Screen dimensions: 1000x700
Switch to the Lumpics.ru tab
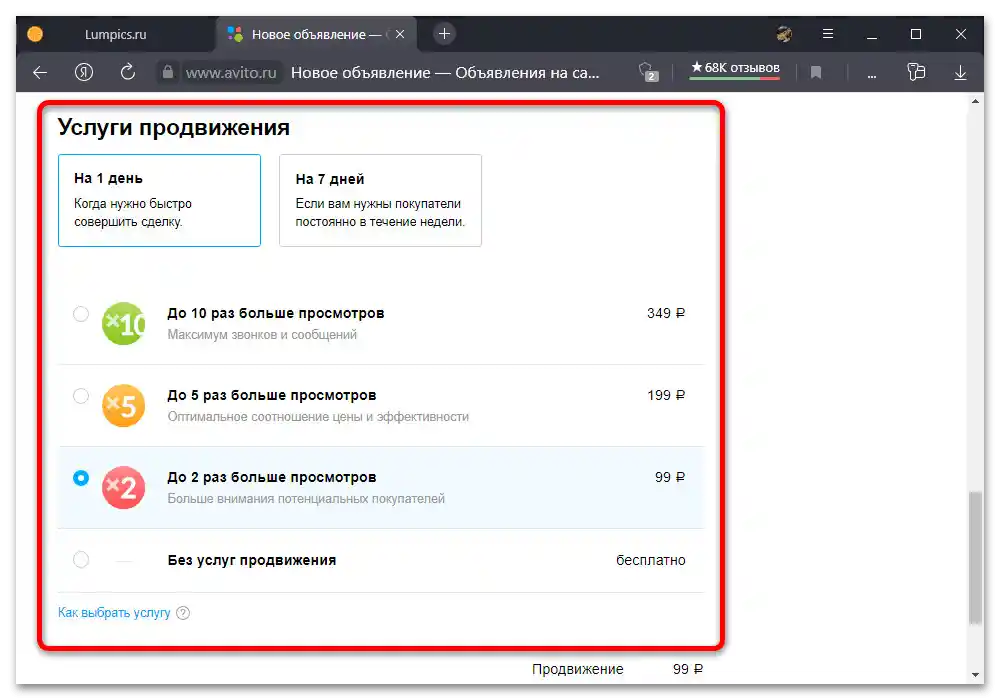click(x=115, y=33)
